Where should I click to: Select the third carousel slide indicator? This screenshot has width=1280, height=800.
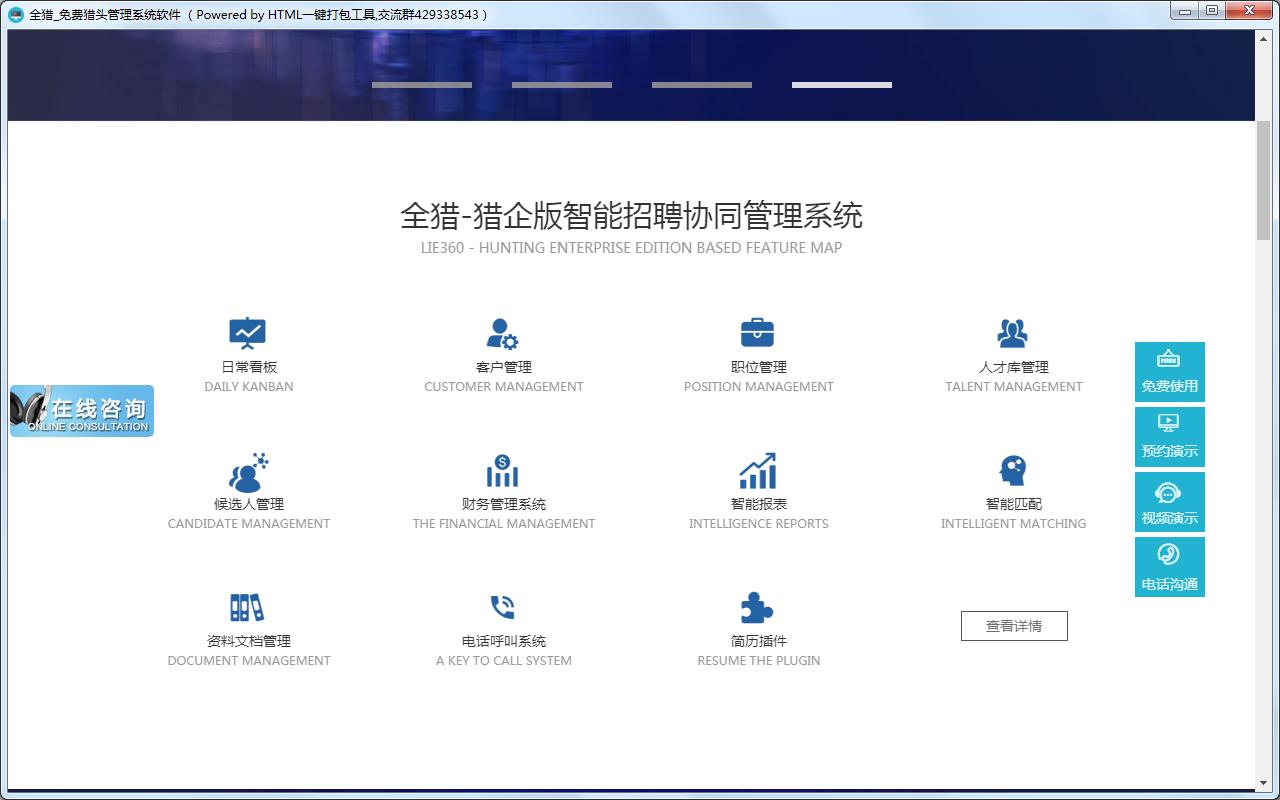pos(702,85)
